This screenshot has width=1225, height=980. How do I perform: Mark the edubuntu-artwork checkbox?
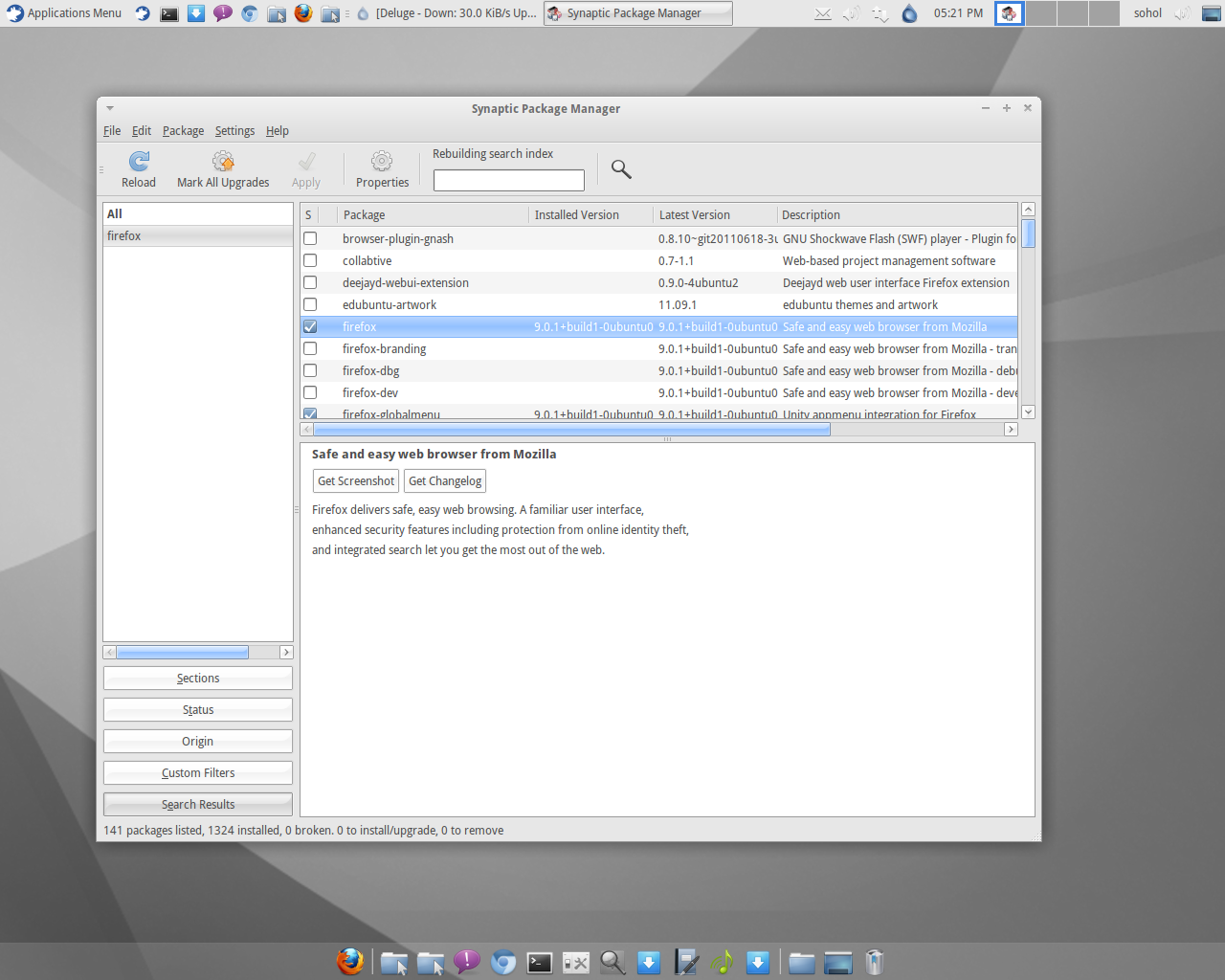pyautogui.click(x=310, y=305)
